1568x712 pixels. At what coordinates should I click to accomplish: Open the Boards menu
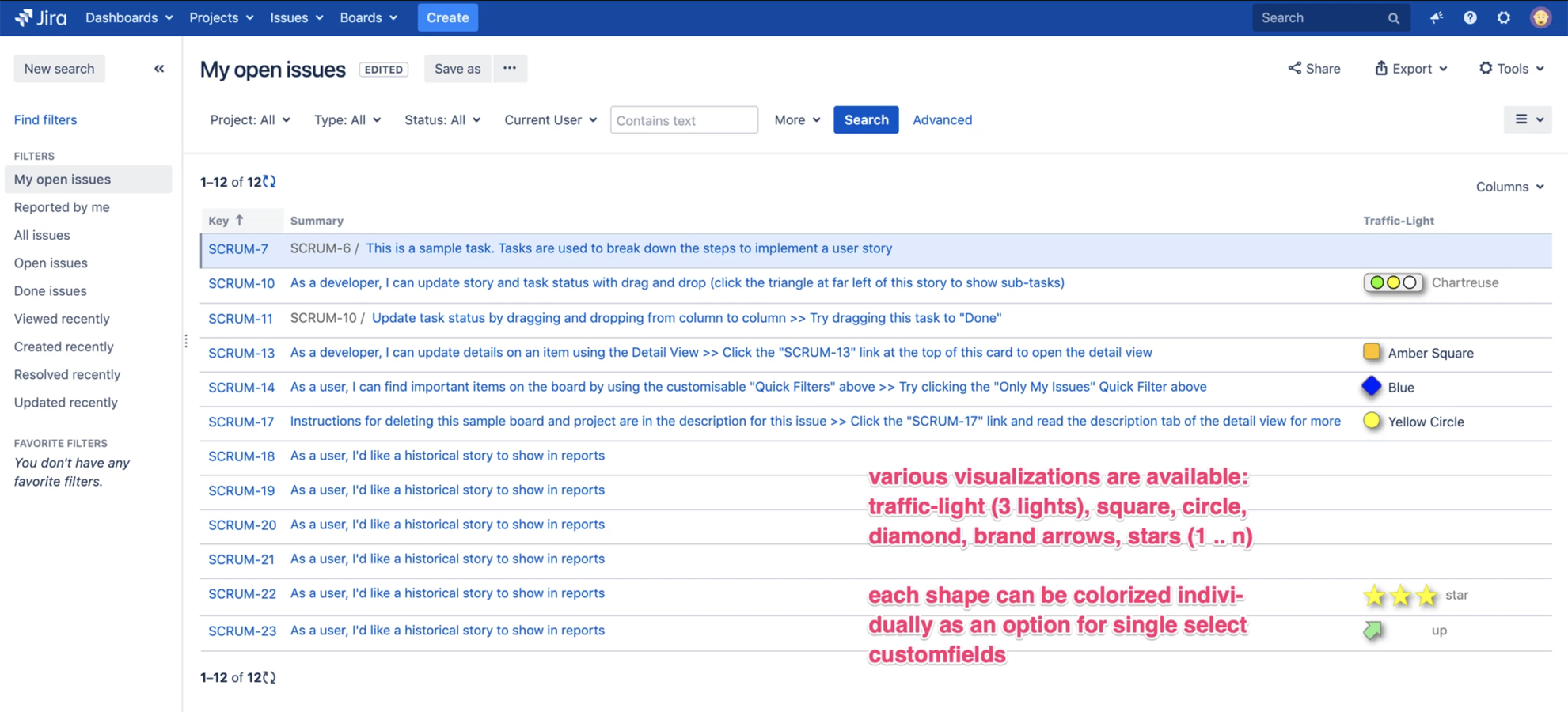click(369, 17)
